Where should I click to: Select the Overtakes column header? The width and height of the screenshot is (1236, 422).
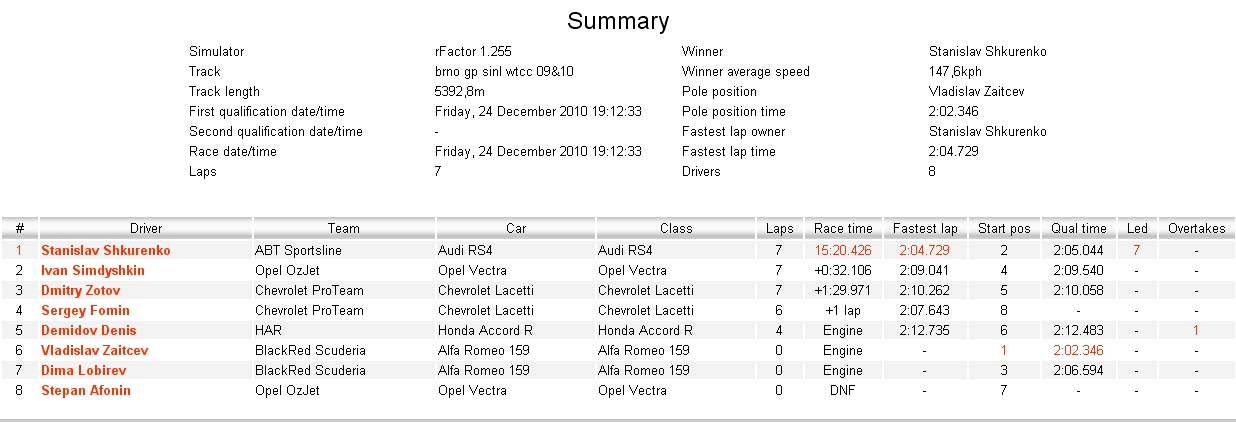pyautogui.click(x=1196, y=229)
